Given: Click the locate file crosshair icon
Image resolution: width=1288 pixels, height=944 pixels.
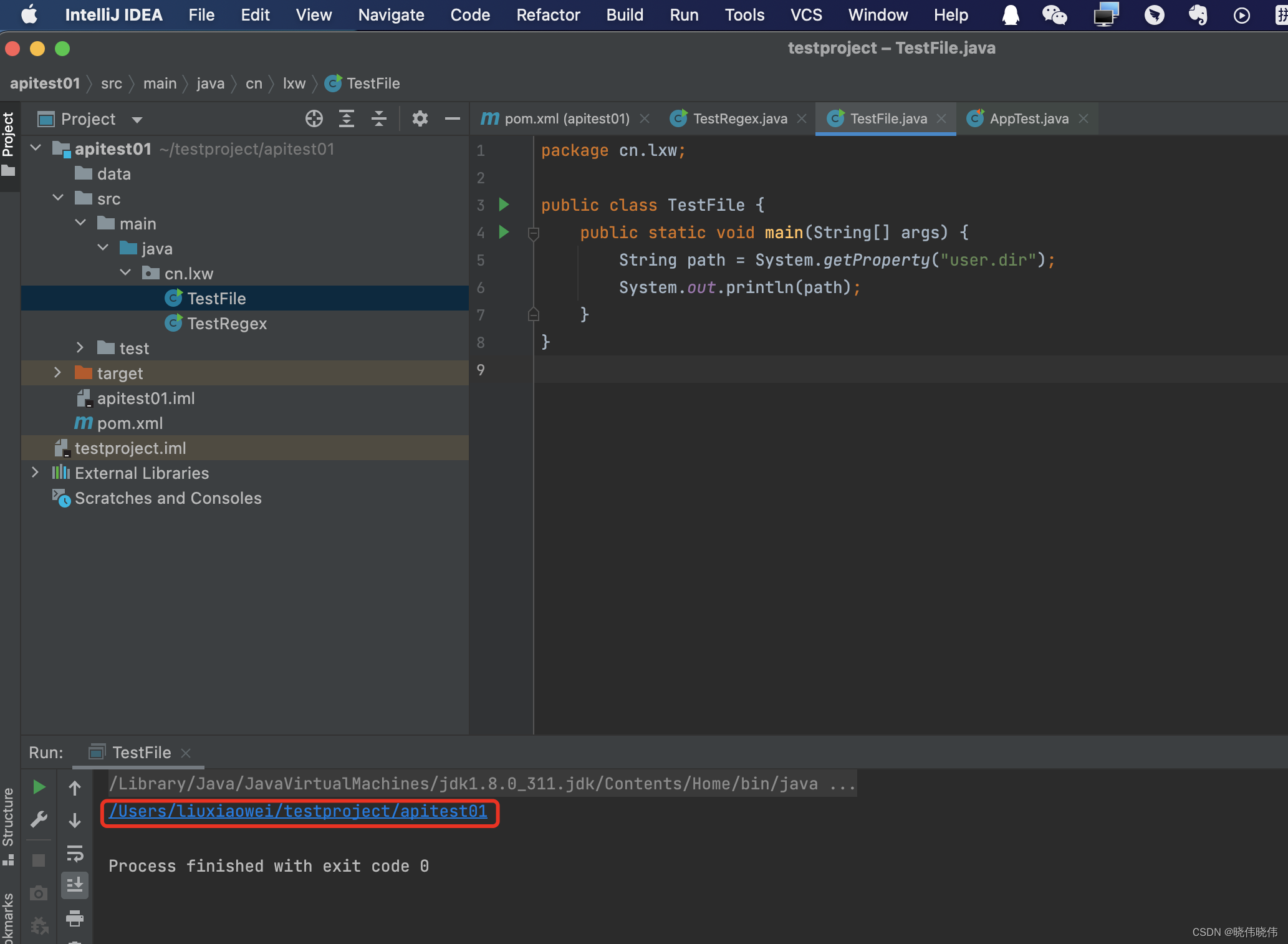Looking at the screenshot, I should tap(314, 118).
